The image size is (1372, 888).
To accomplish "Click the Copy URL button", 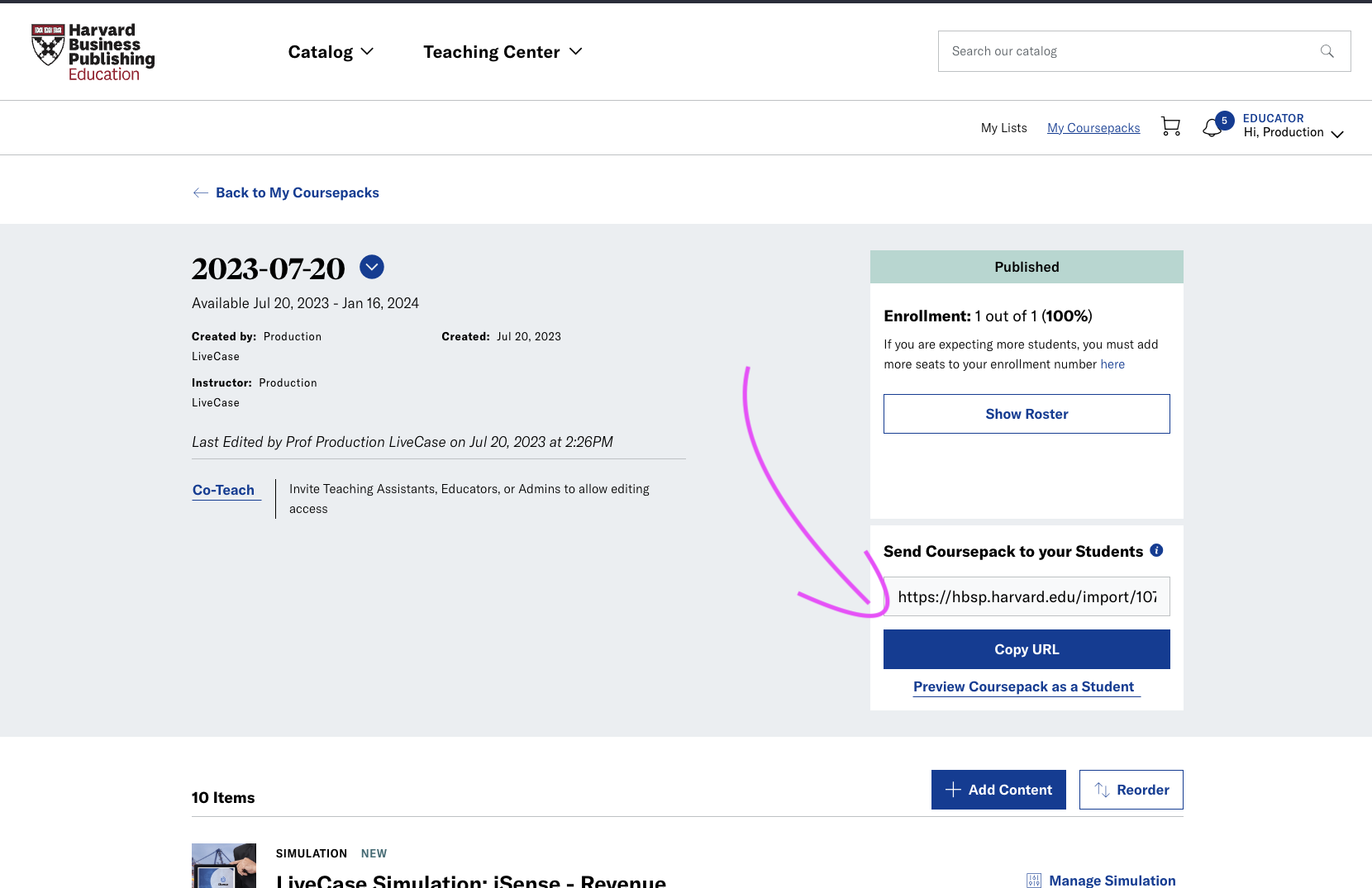I will pos(1027,649).
